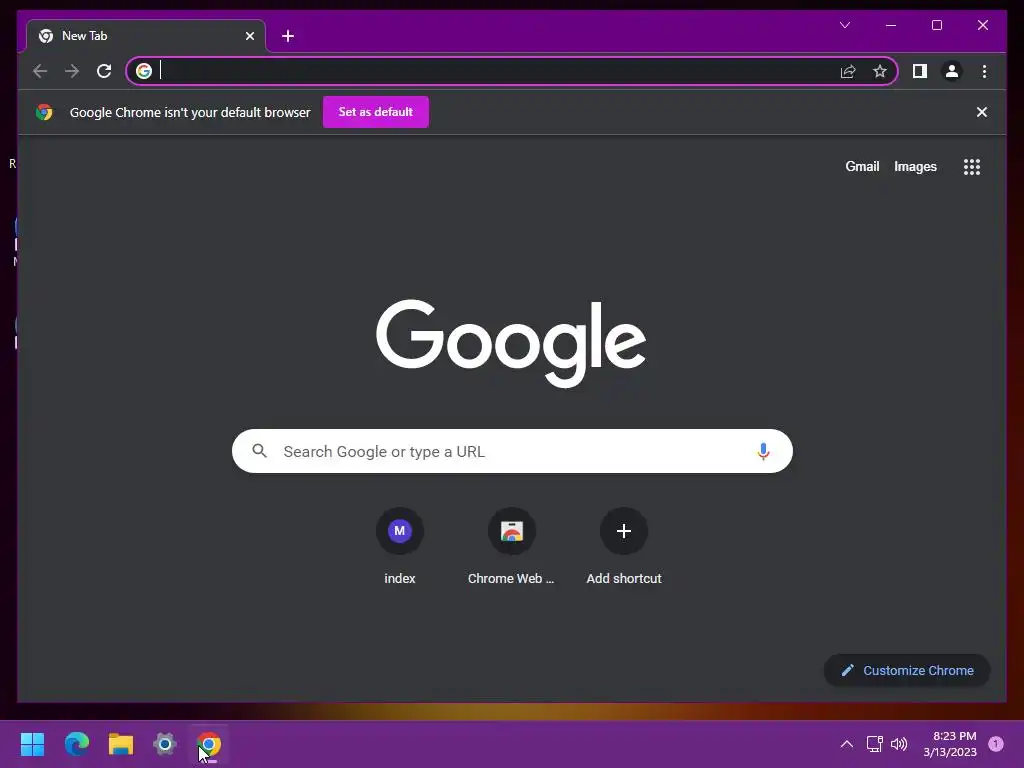Open the index shortcut
The image size is (1024, 768).
click(x=400, y=547)
